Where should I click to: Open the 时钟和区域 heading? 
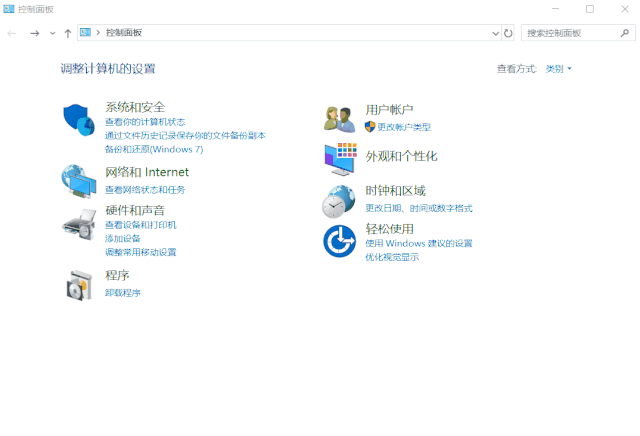pos(395,191)
